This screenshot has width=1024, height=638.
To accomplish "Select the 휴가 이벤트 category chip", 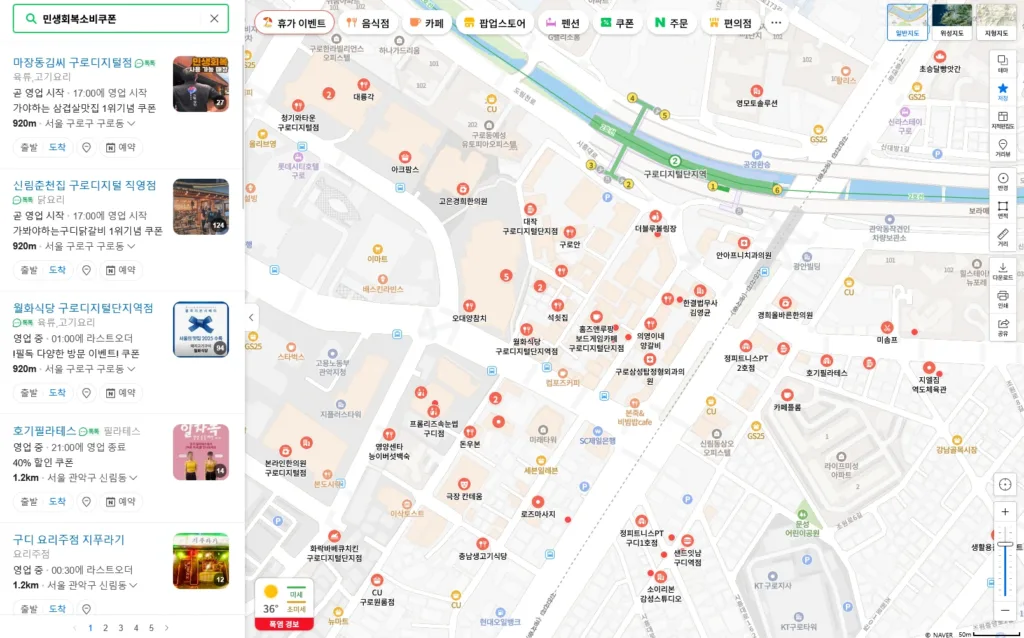I will point(294,23).
